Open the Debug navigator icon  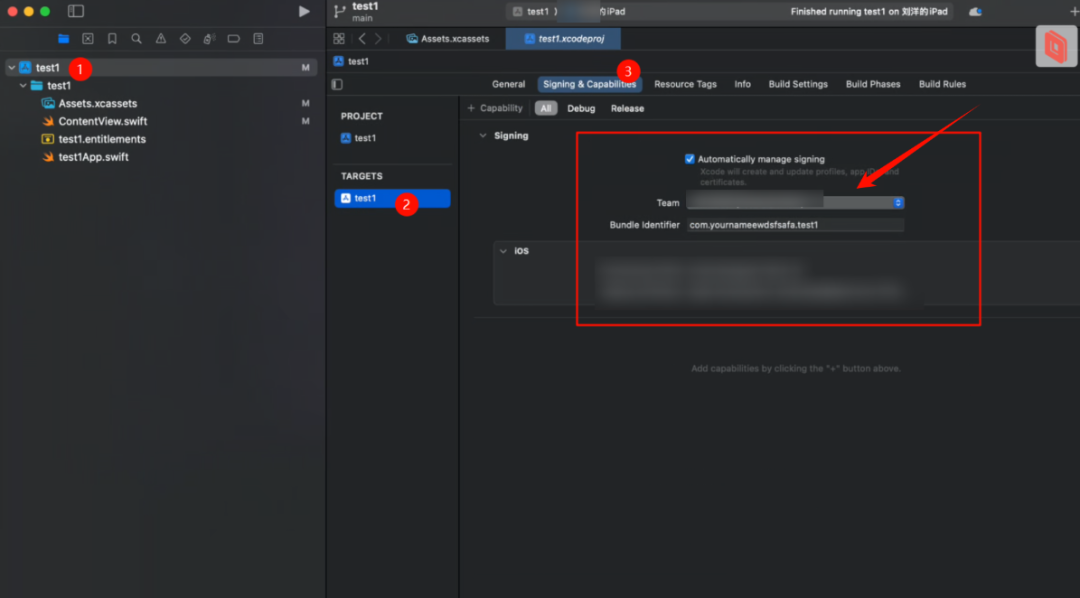(x=209, y=39)
